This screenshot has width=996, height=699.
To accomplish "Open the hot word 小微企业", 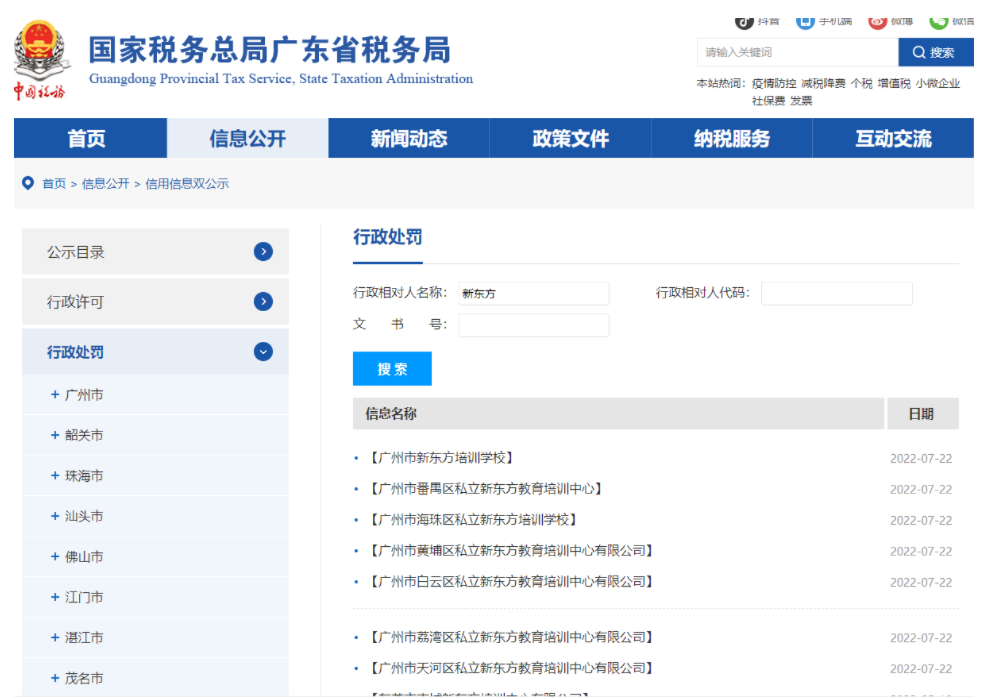I will (x=938, y=83).
